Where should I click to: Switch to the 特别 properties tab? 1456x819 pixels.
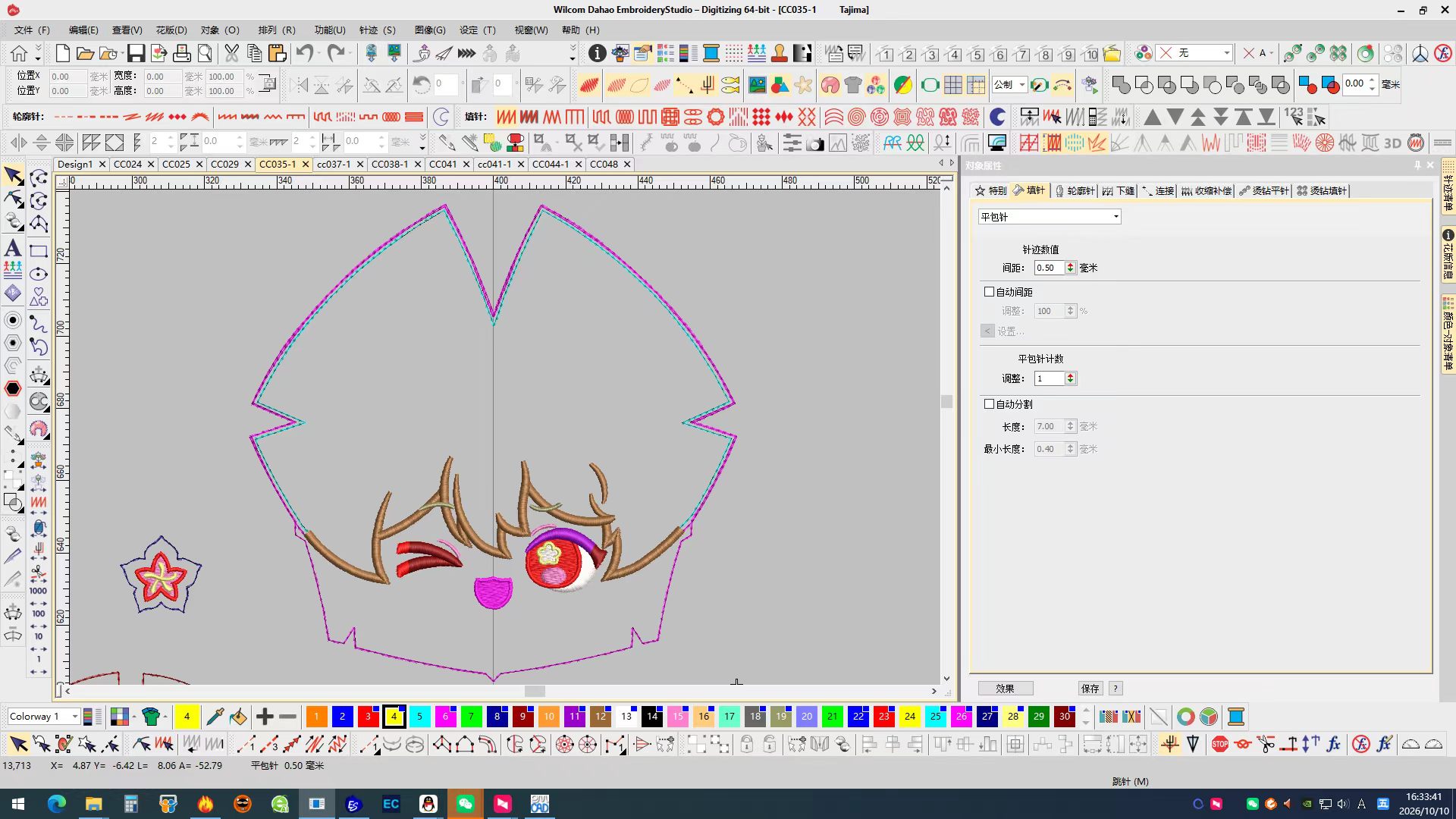(991, 190)
